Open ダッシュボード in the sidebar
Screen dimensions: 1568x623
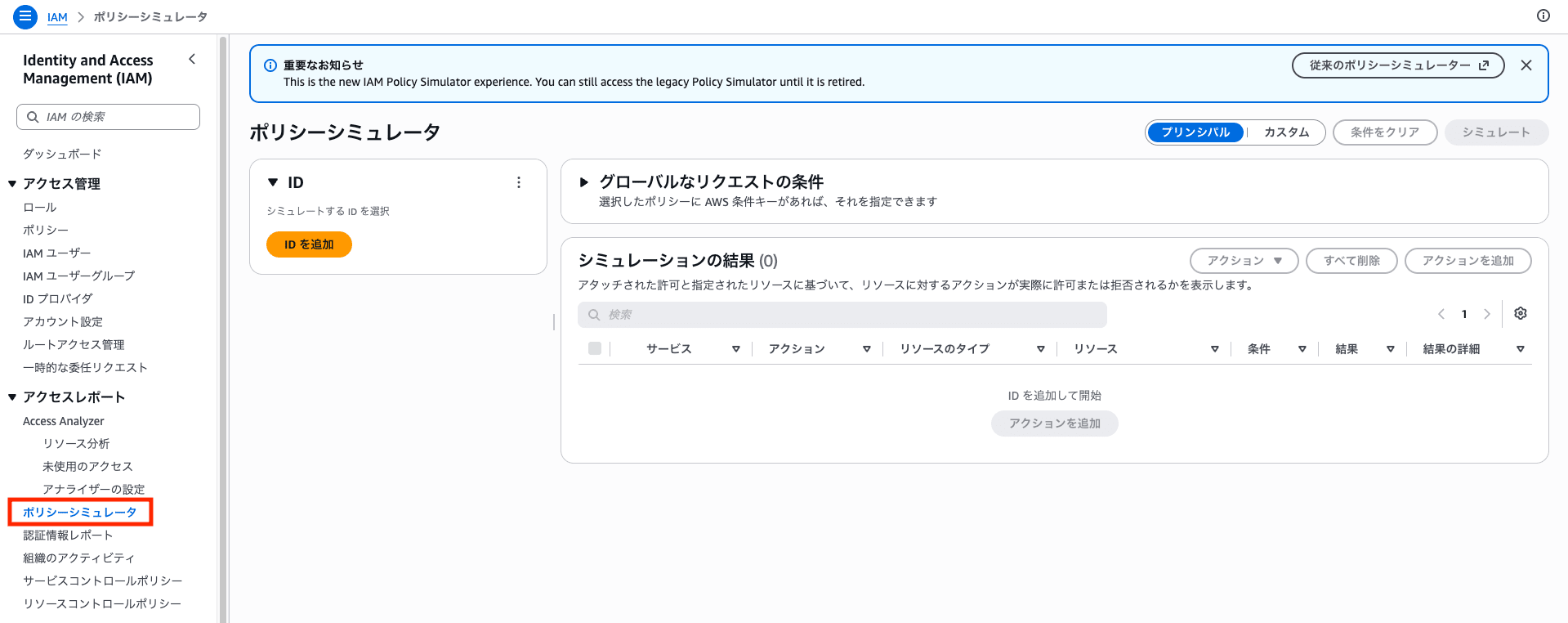tap(62, 154)
